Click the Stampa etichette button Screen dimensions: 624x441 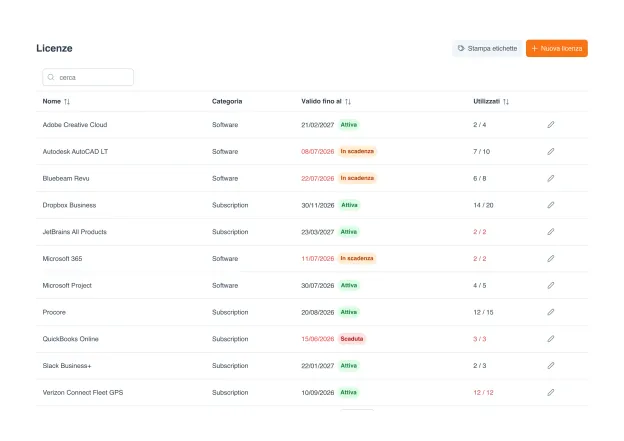point(487,48)
